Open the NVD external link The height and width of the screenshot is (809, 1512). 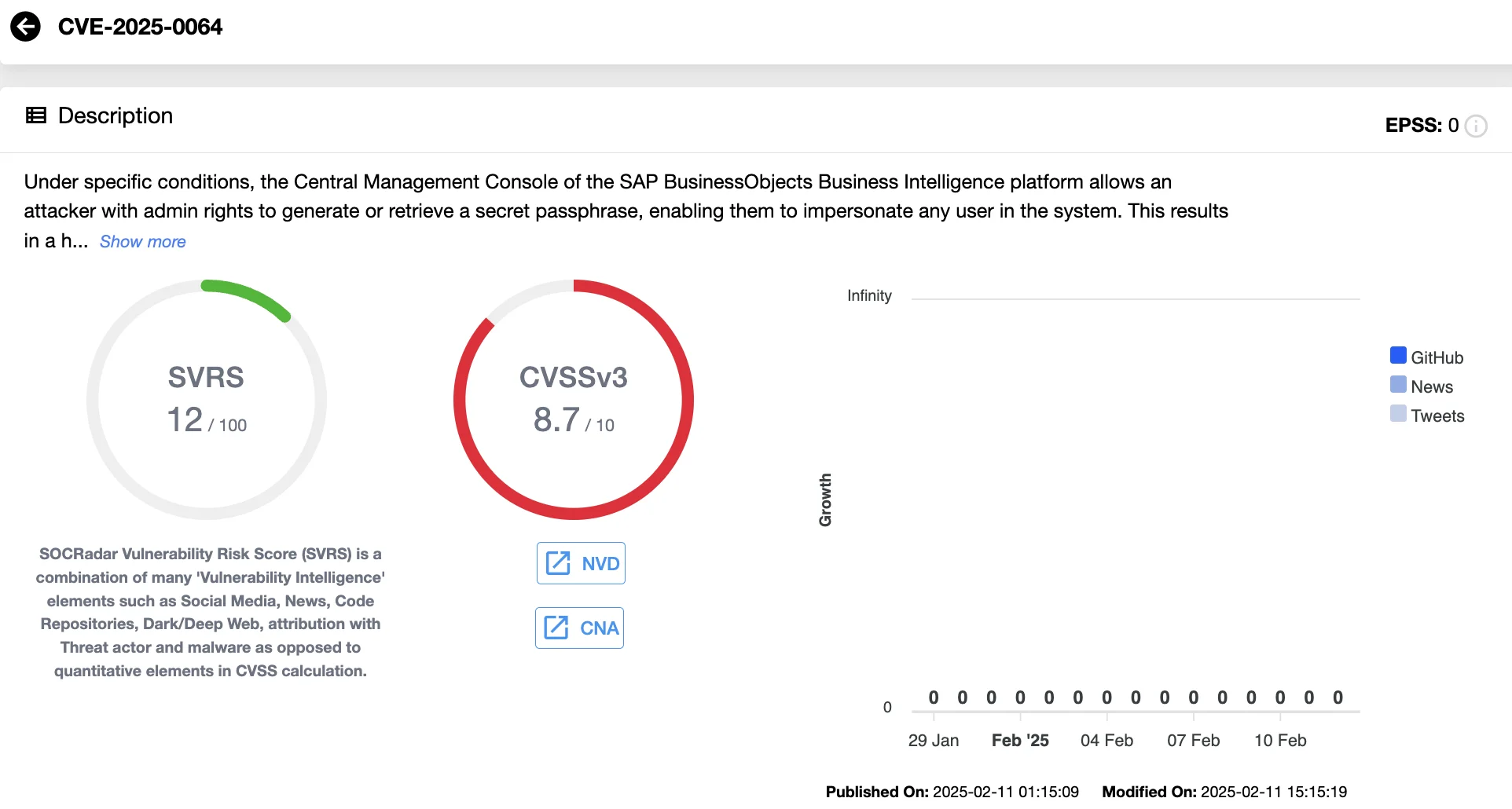pos(581,563)
